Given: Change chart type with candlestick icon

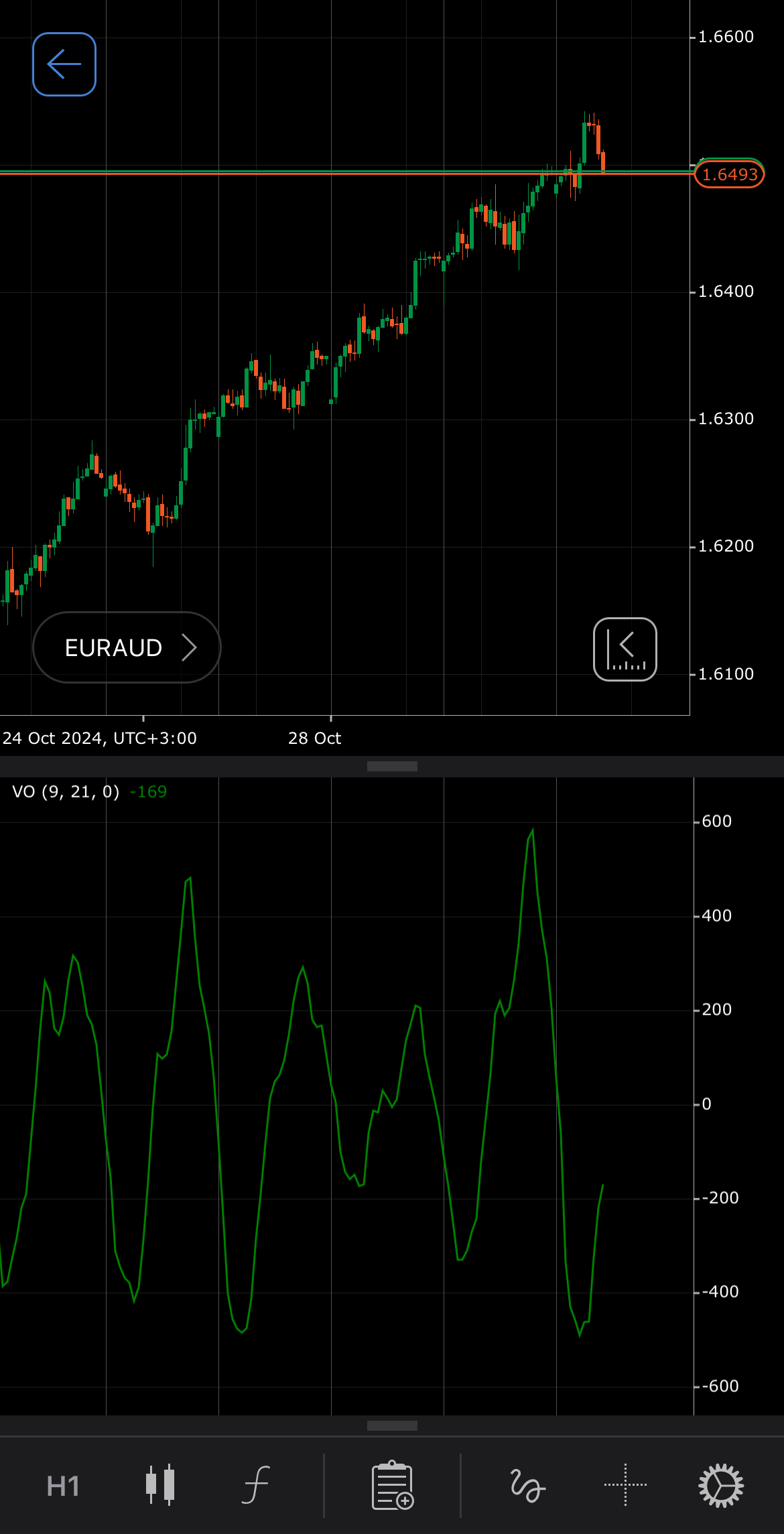Looking at the screenshot, I should click(x=160, y=1485).
